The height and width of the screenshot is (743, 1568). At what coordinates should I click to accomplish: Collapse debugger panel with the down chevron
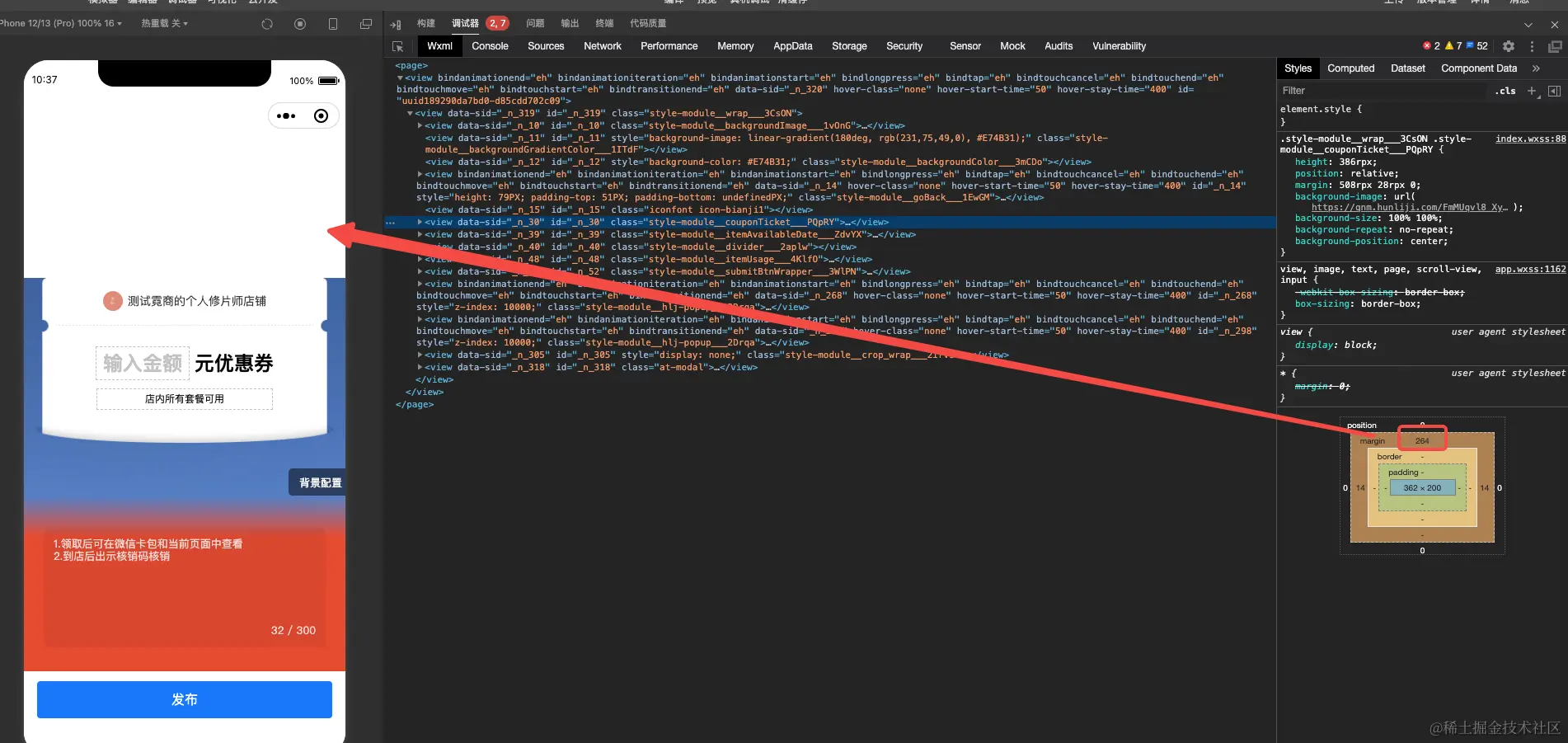click(1528, 25)
